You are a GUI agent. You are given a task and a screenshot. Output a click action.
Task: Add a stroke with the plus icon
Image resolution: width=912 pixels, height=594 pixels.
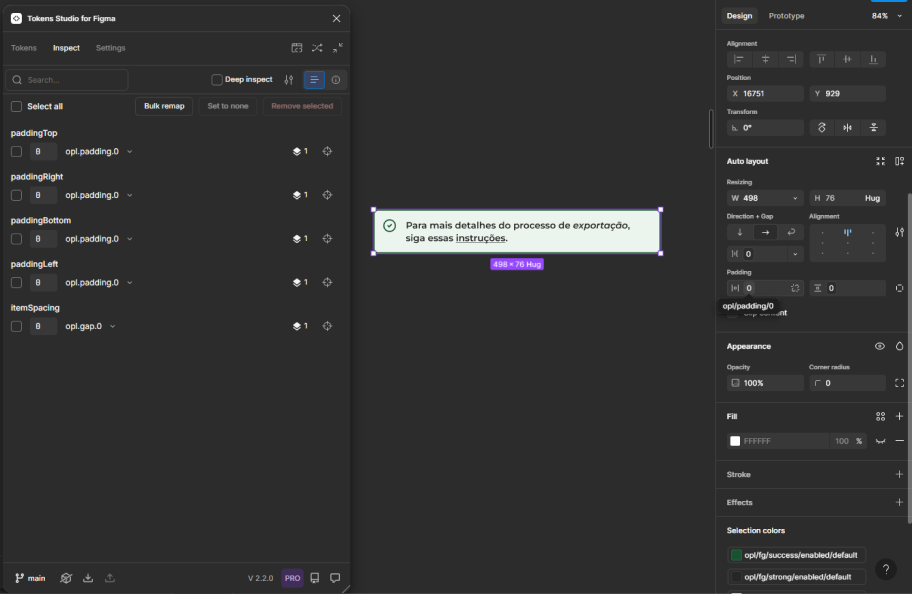(899, 475)
